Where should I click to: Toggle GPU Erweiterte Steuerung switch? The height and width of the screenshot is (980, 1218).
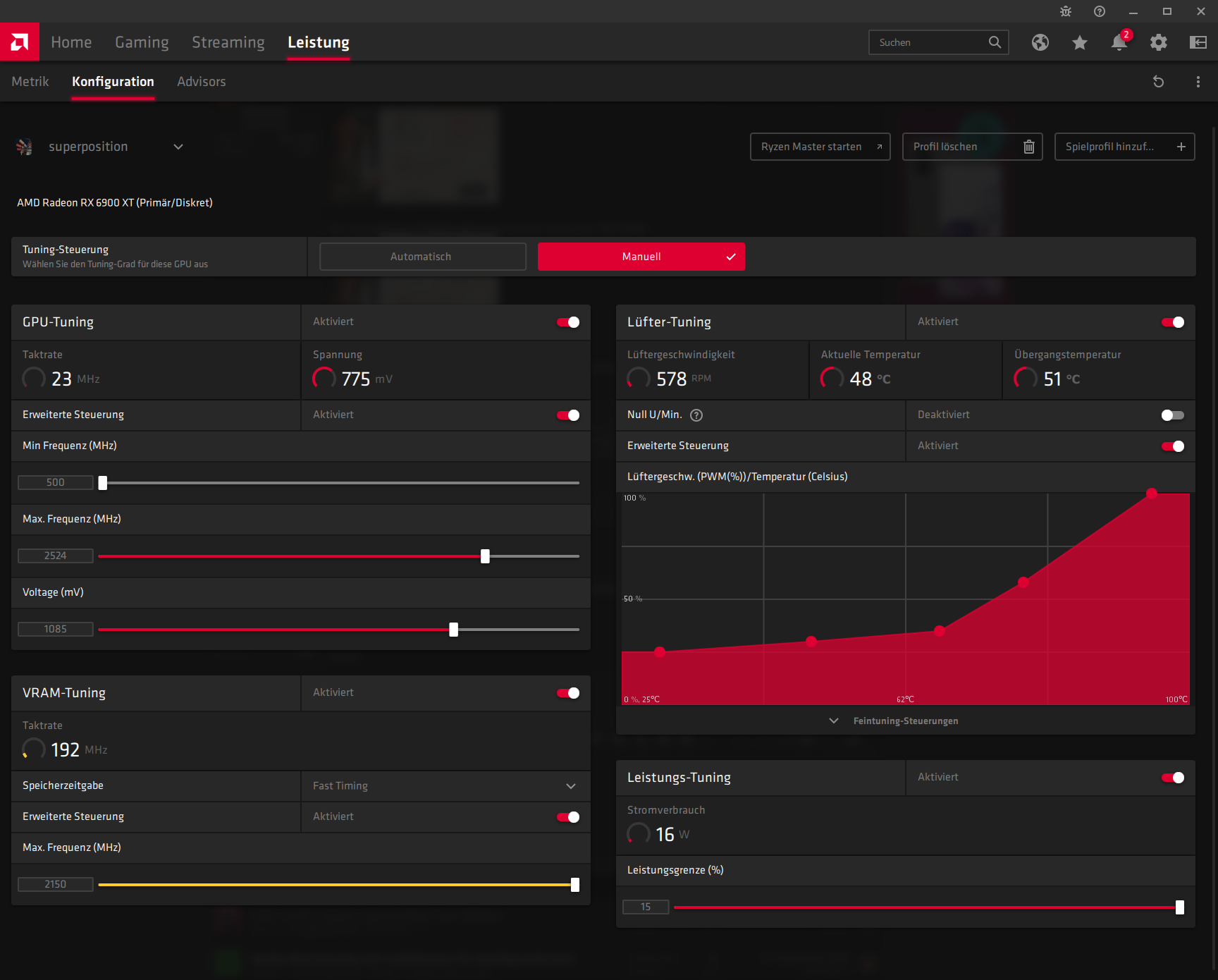568,415
